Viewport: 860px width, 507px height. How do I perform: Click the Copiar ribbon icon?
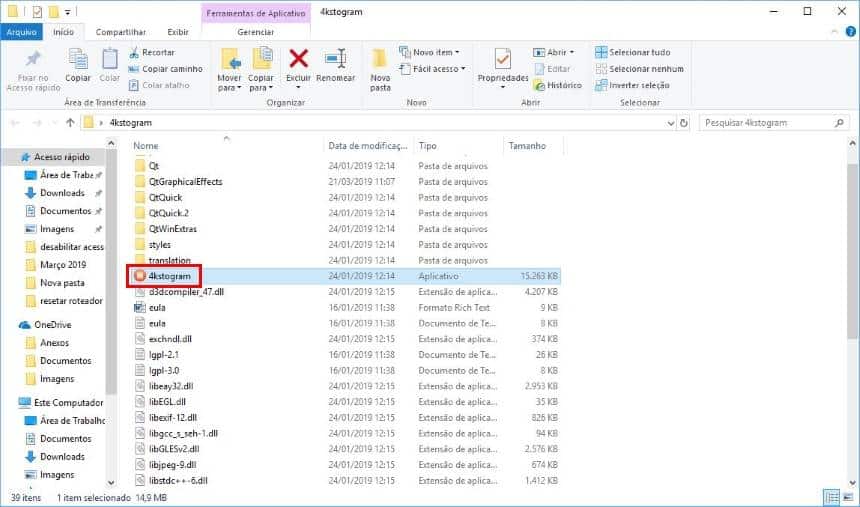(78, 59)
